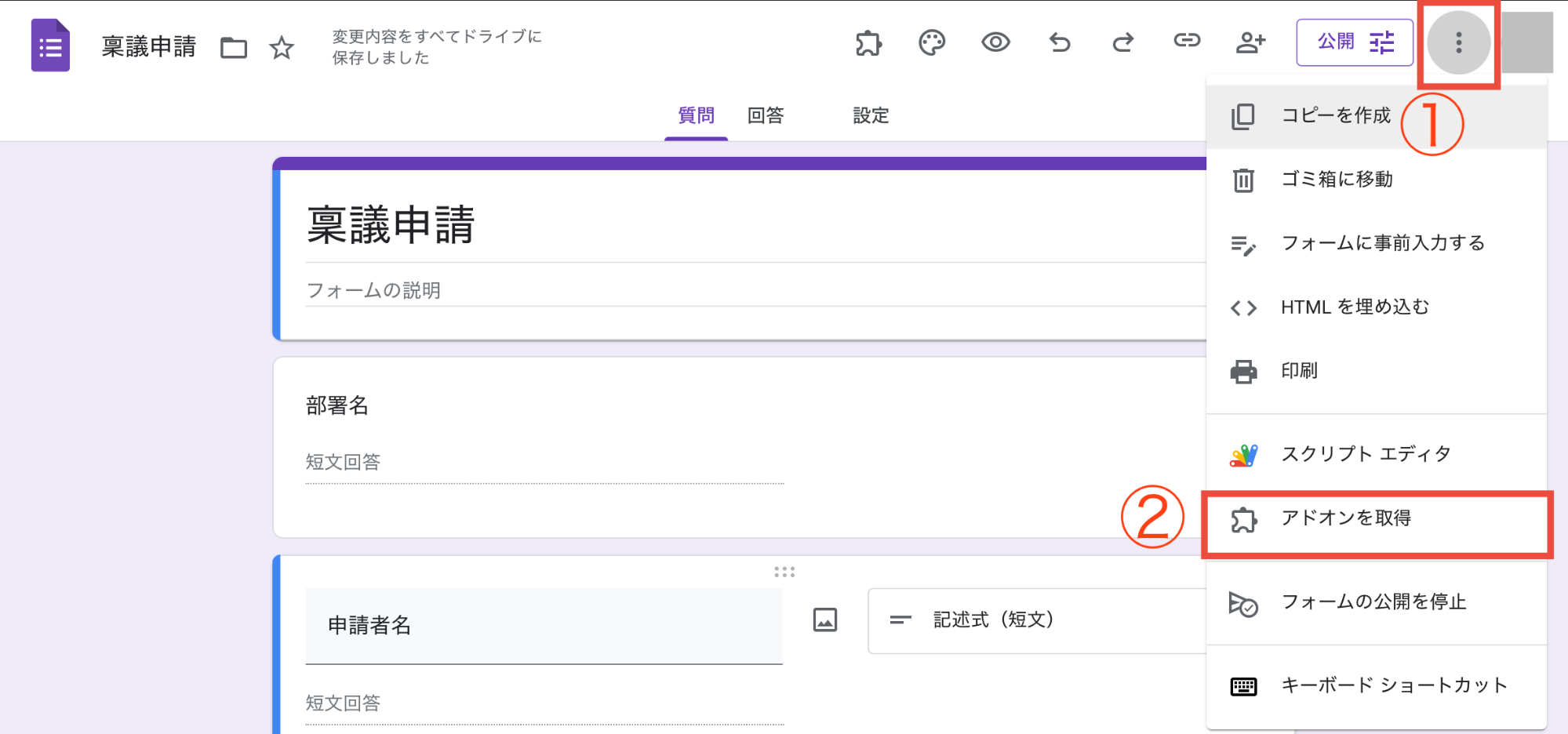1568x734 pixels.
Task: Open スクリプト エディタ from the menu
Action: (1377, 455)
